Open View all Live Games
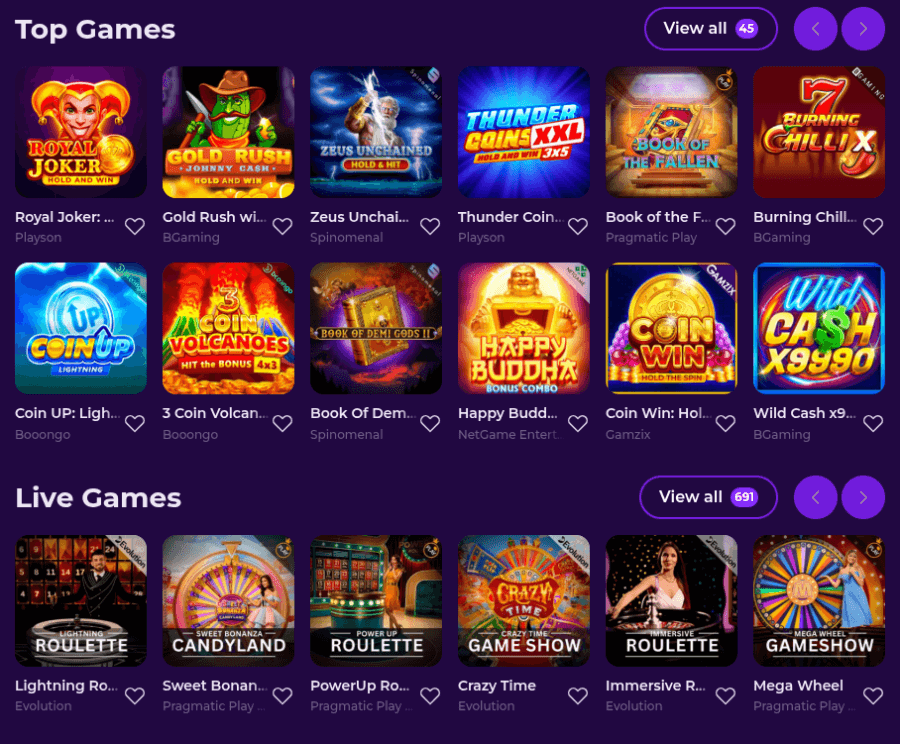 [x=708, y=497]
